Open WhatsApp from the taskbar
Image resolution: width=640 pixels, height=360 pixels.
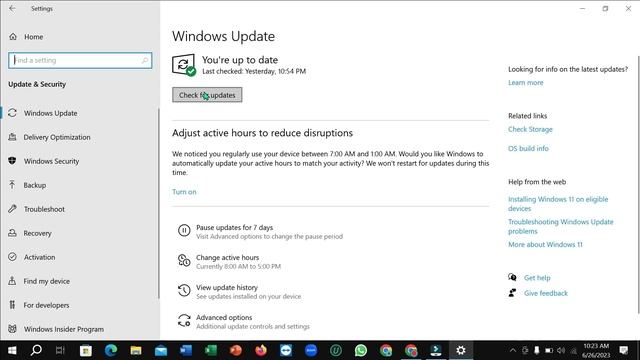(361, 350)
